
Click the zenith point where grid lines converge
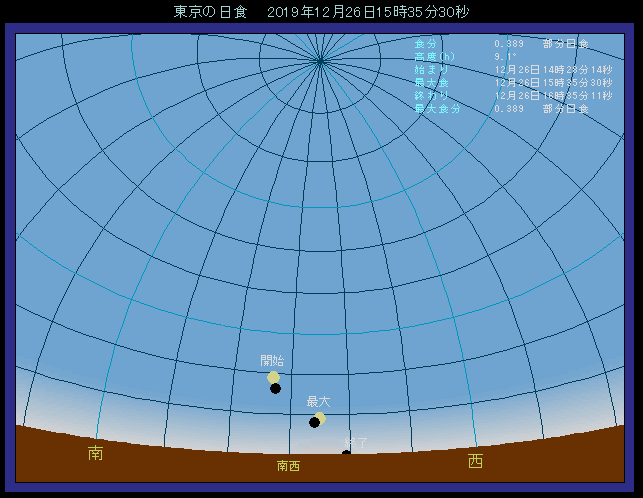320,61
